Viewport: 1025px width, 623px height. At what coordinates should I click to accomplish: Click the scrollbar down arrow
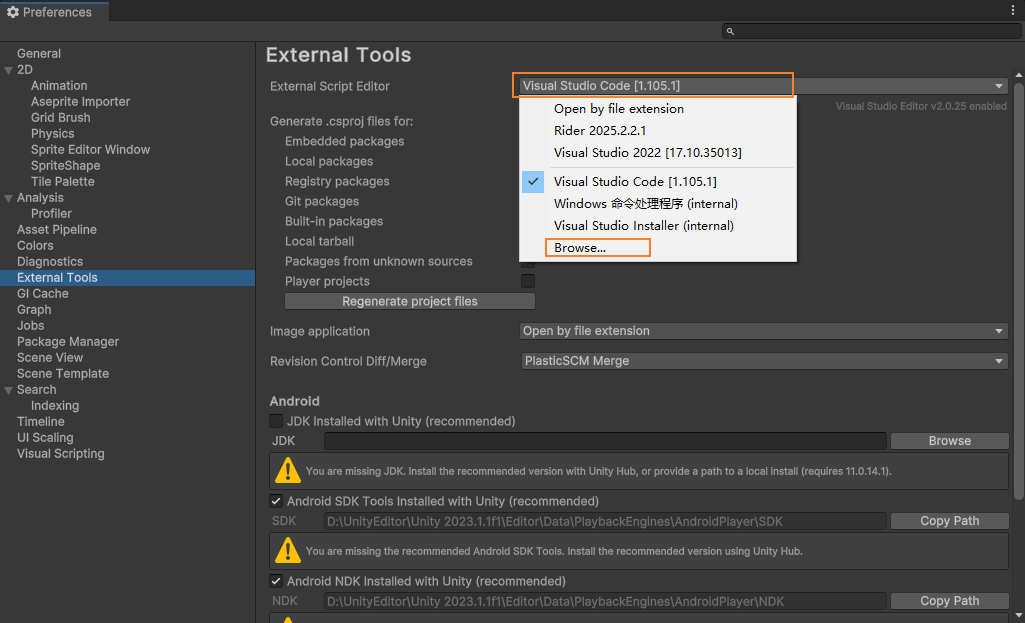click(x=1018, y=615)
